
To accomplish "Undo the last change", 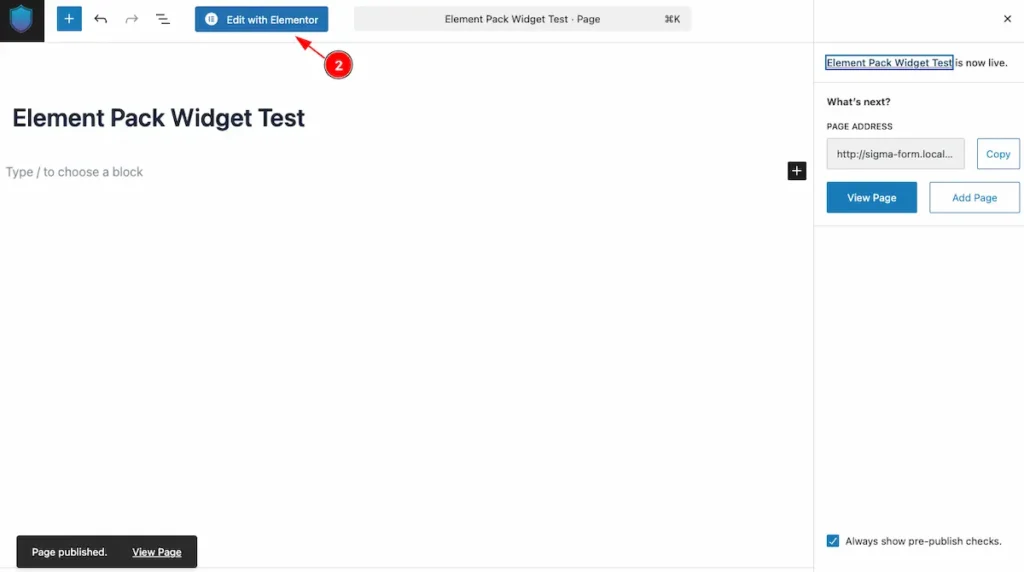I will (x=100, y=19).
